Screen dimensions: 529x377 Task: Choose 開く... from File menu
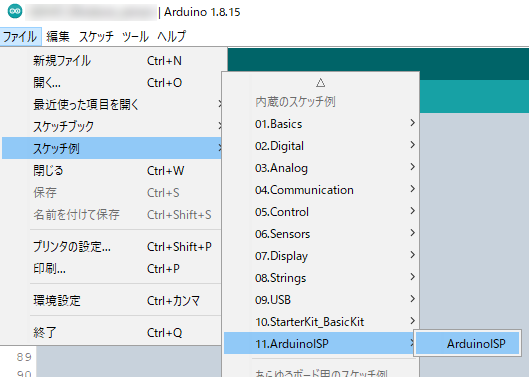point(112,83)
